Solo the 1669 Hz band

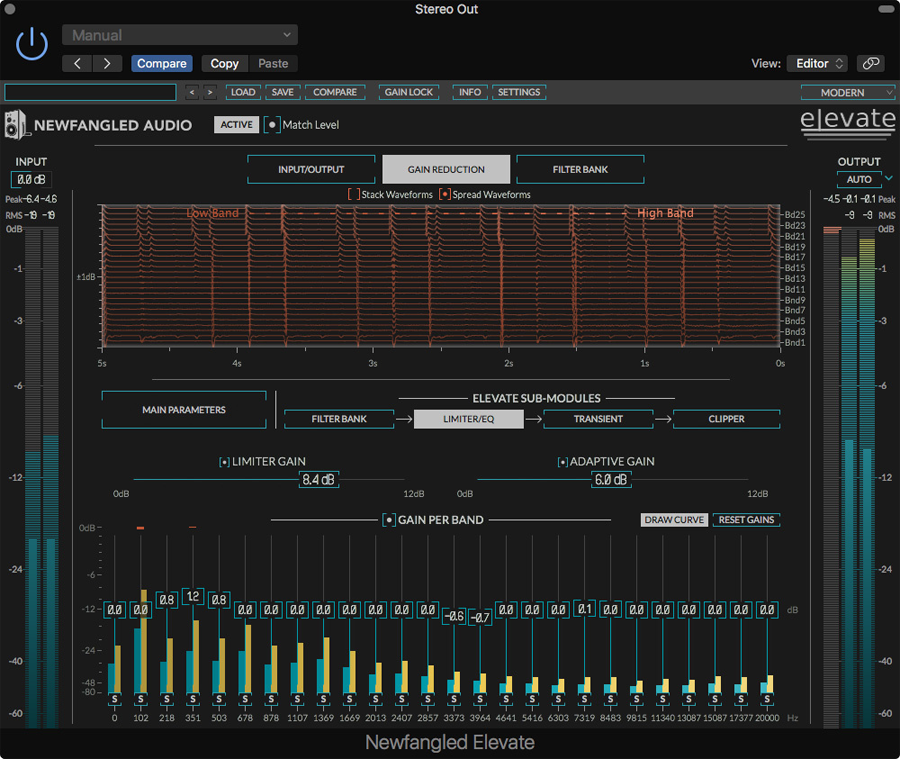[350, 699]
